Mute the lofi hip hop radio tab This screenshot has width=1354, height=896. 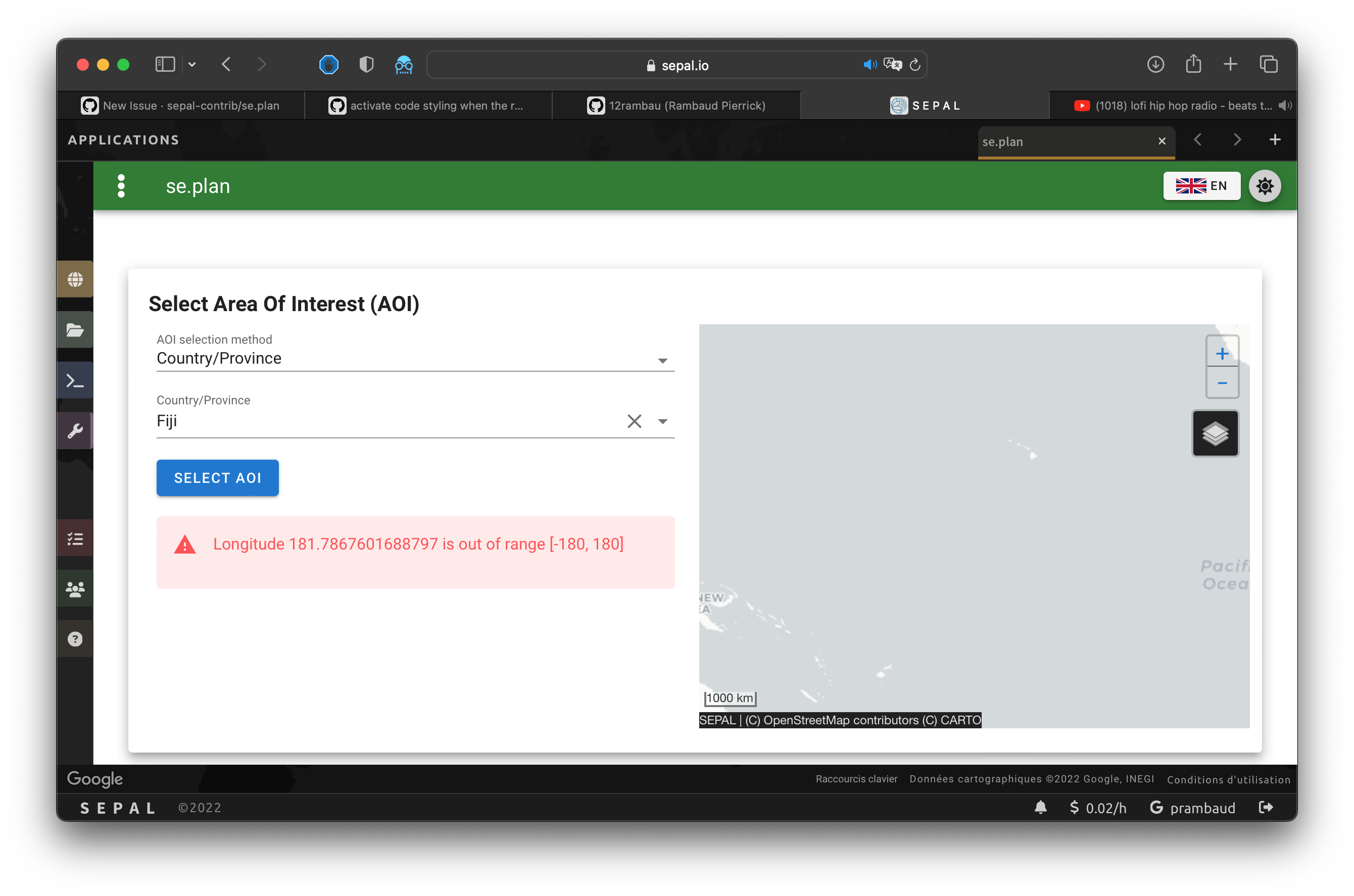tap(1284, 105)
